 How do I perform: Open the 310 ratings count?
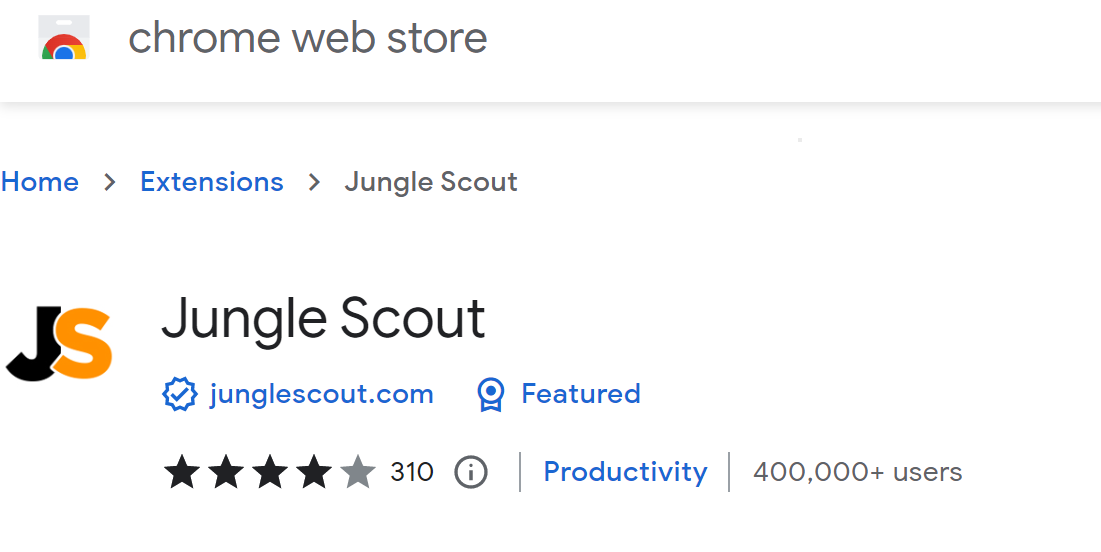click(412, 472)
